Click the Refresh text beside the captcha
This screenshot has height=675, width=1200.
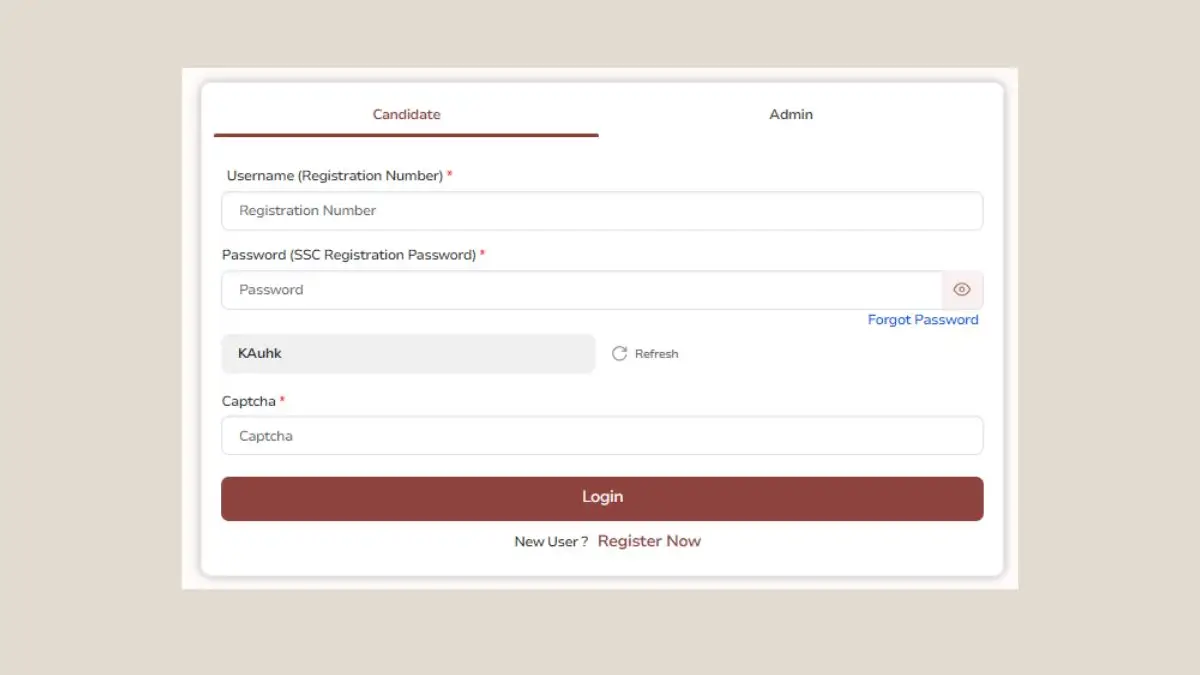656,354
